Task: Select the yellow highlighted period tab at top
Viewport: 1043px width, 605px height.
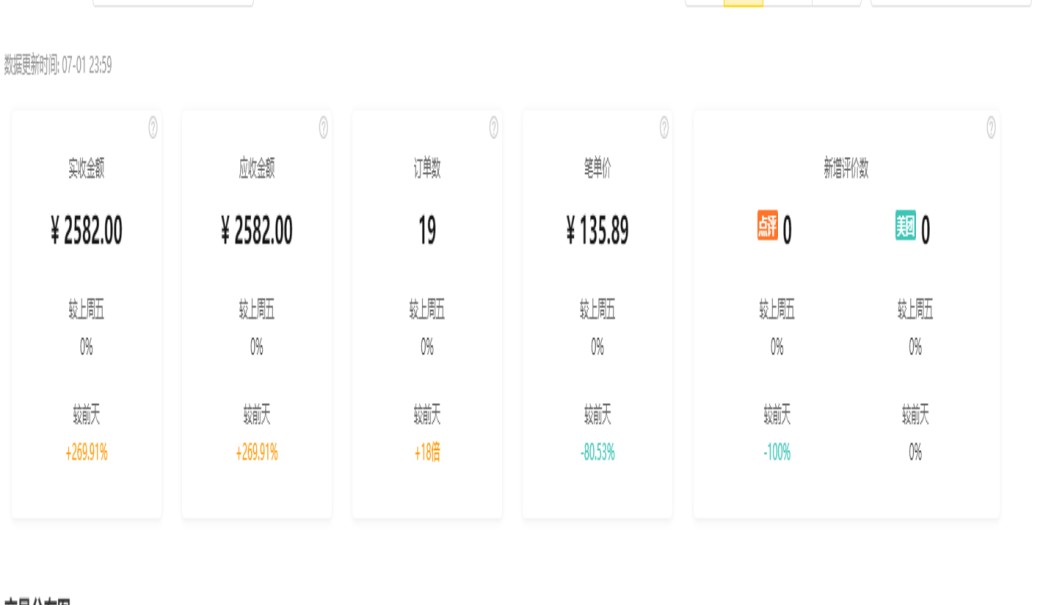Action: (743, 3)
